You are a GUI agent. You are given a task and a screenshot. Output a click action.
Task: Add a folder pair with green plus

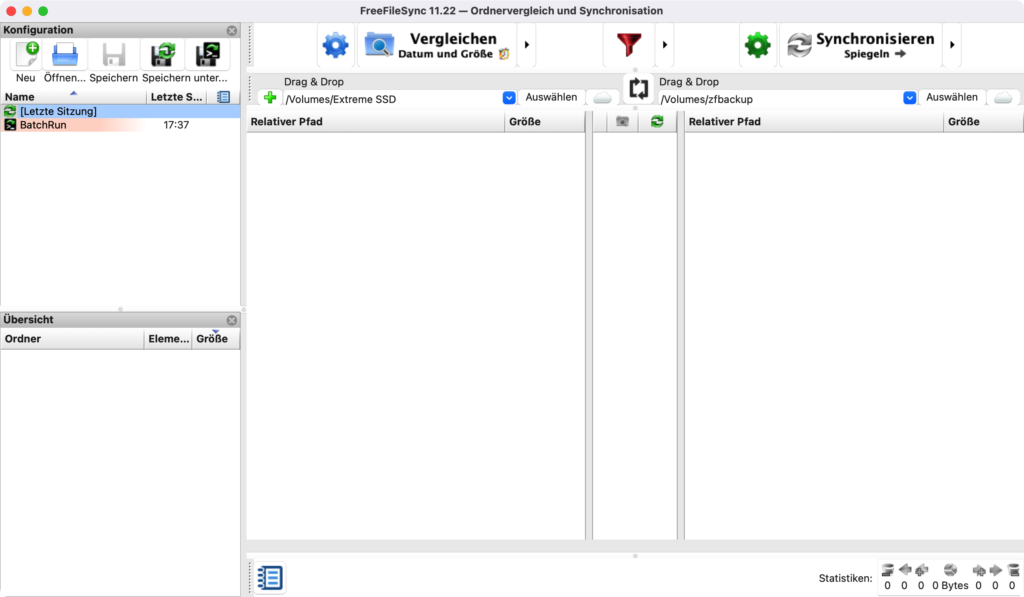270,98
